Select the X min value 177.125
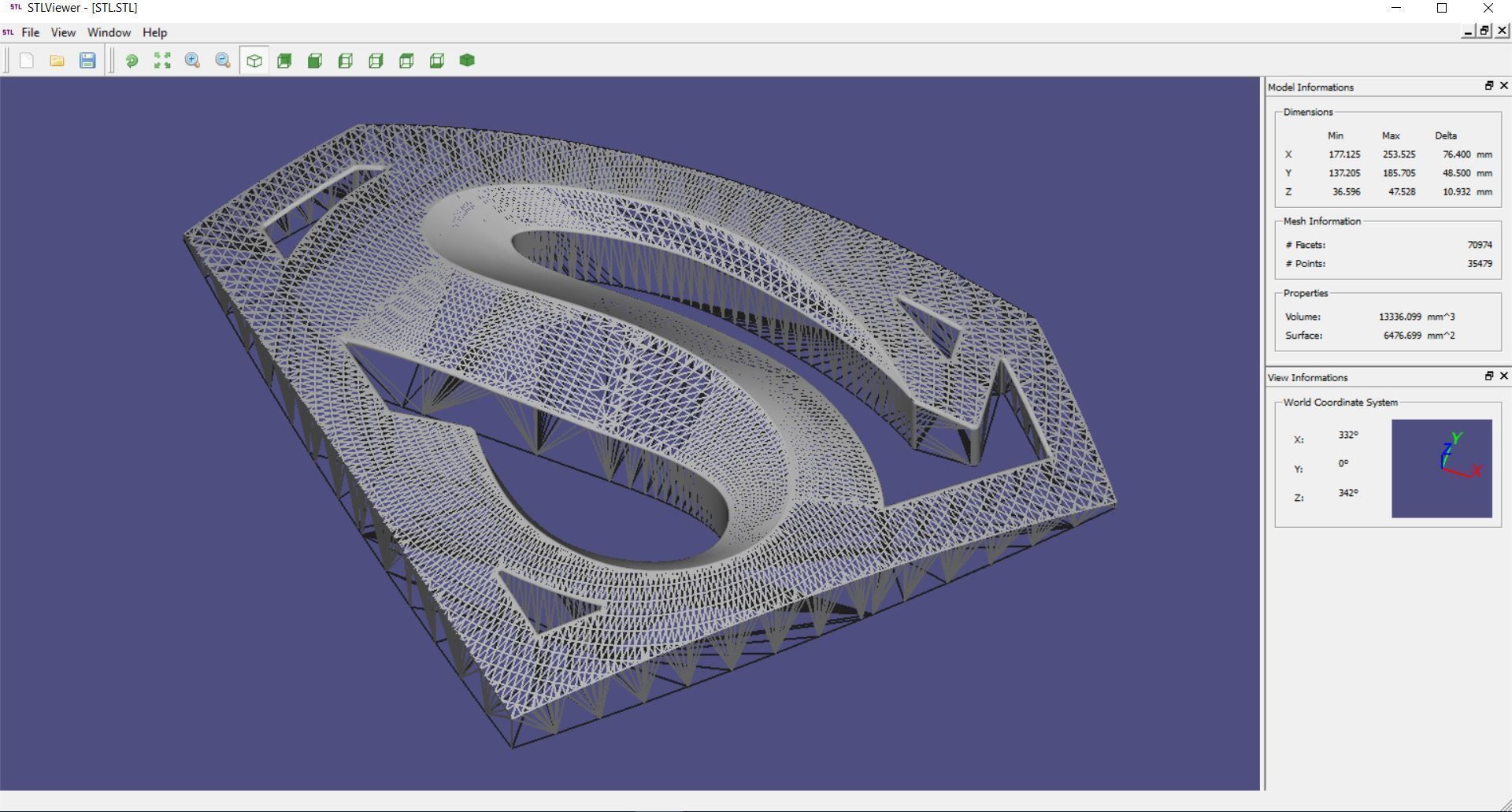The height and width of the screenshot is (812, 1512). (x=1344, y=154)
